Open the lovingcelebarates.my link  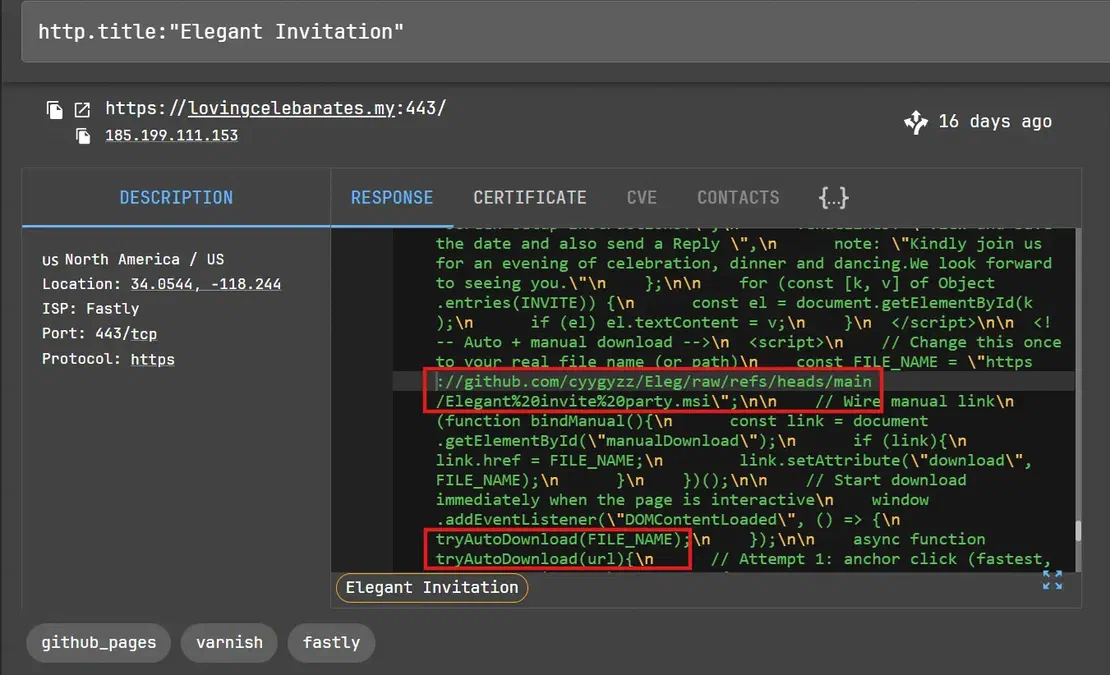tap(291, 108)
